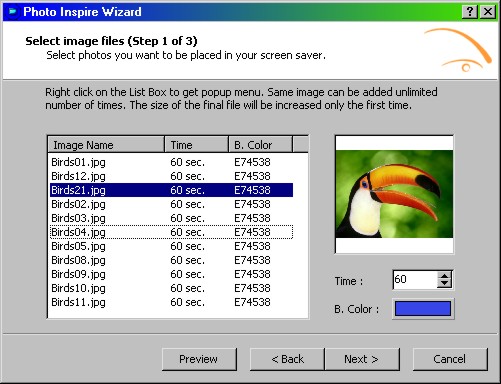The width and height of the screenshot is (501, 384).
Task: Choose Birds11.jpg from the image list
Action: (x=171, y=302)
